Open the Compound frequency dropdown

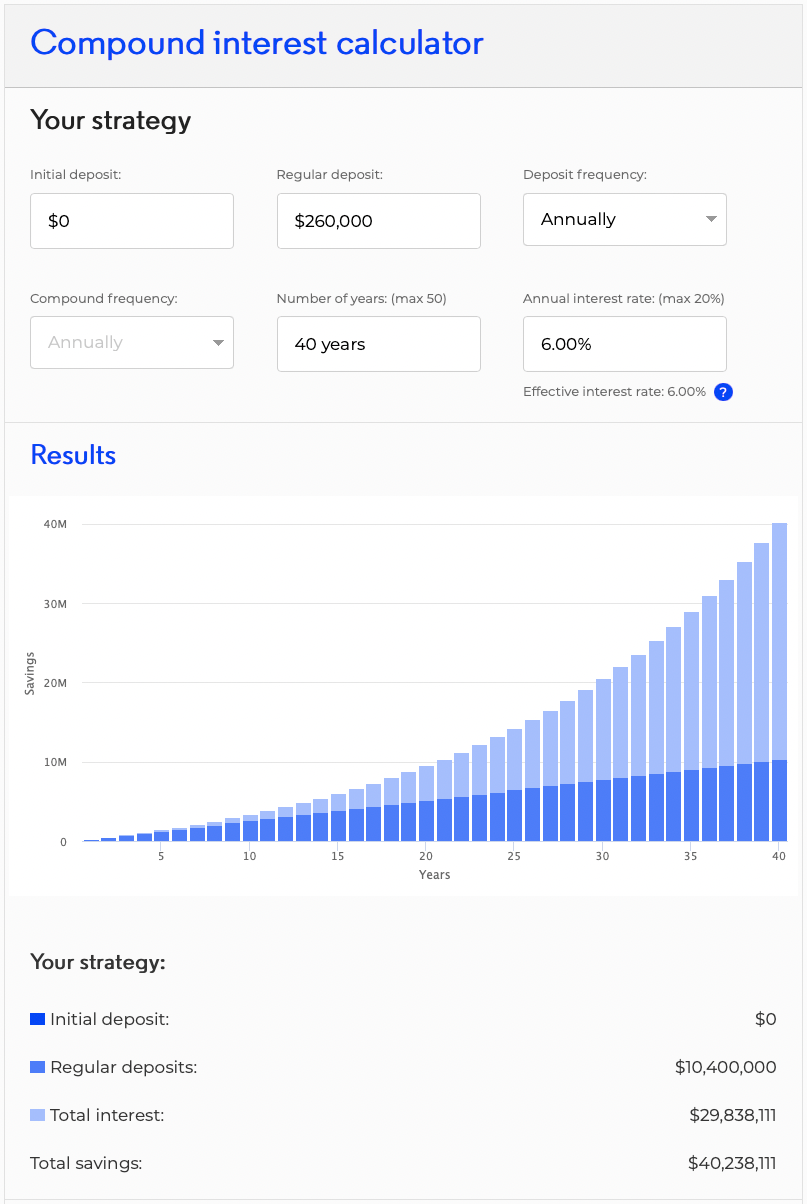tap(132, 342)
